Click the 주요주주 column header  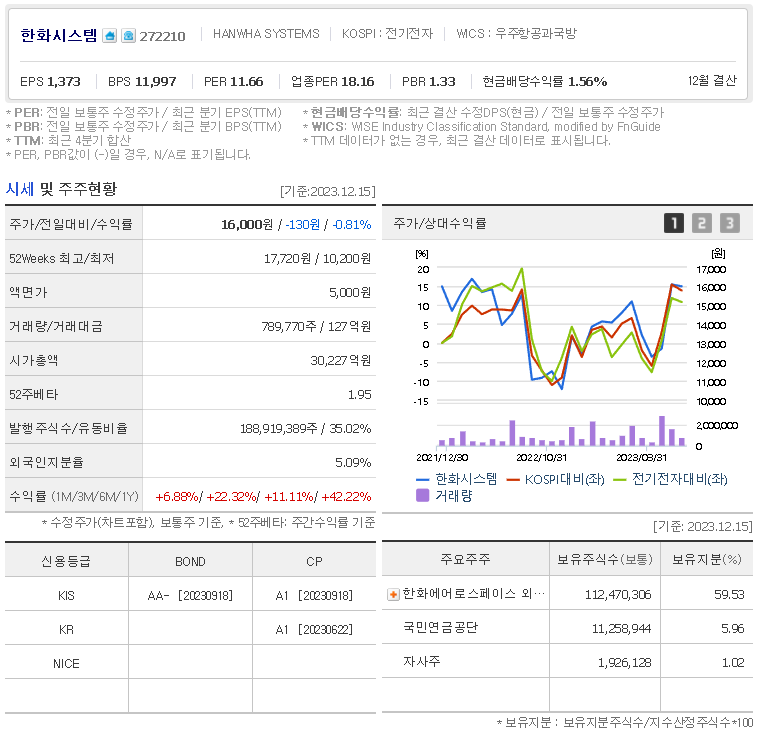465,559
